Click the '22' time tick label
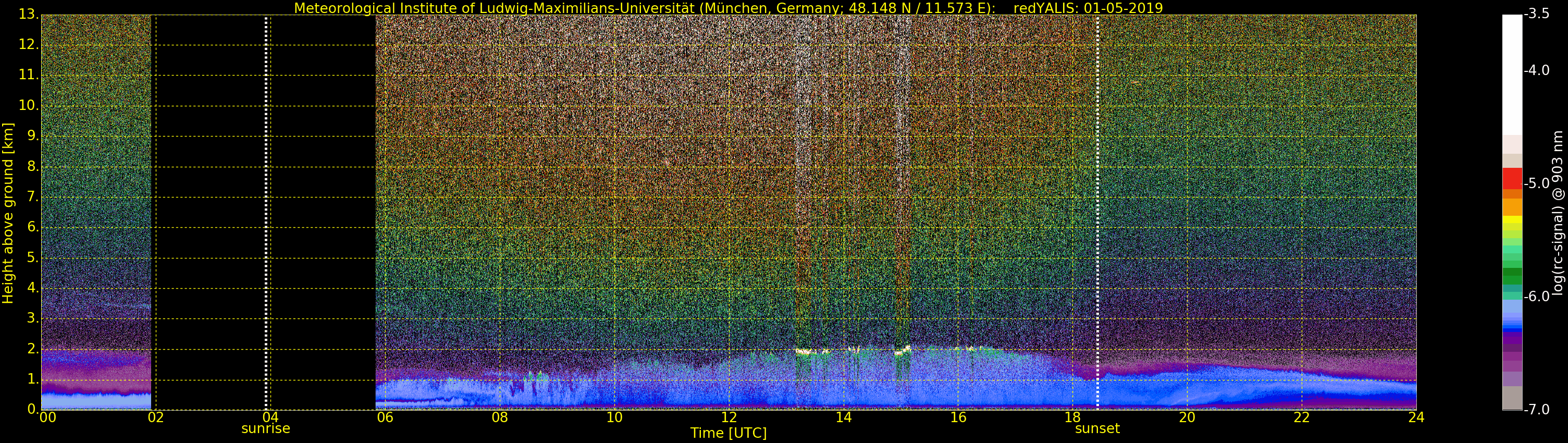Screen dimensions: 1568x443 pos(1301,417)
